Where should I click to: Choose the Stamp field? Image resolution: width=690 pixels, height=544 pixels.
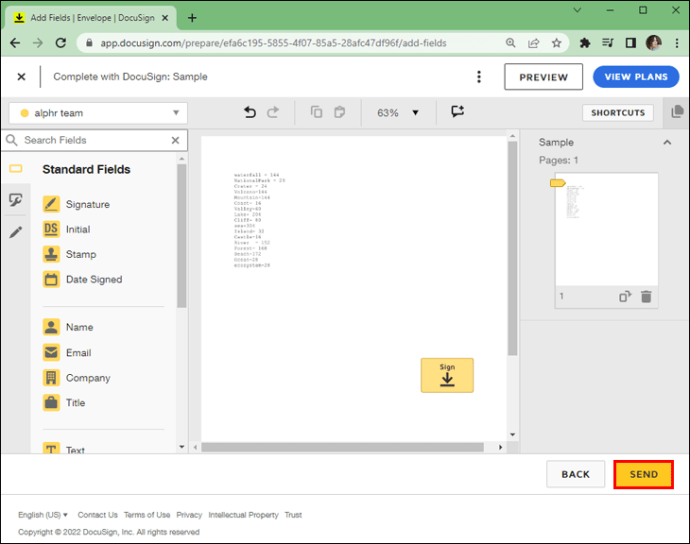[x=70, y=254]
